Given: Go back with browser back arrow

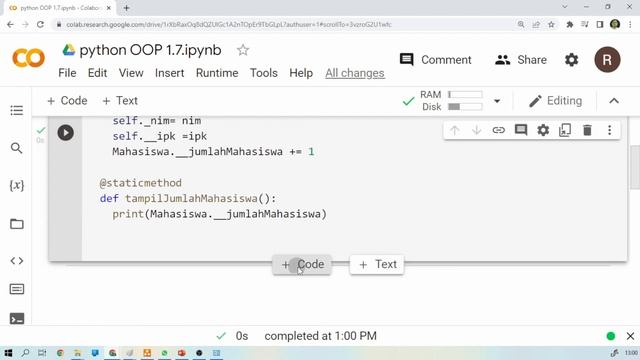Looking at the screenshot, I should (10, 24).
